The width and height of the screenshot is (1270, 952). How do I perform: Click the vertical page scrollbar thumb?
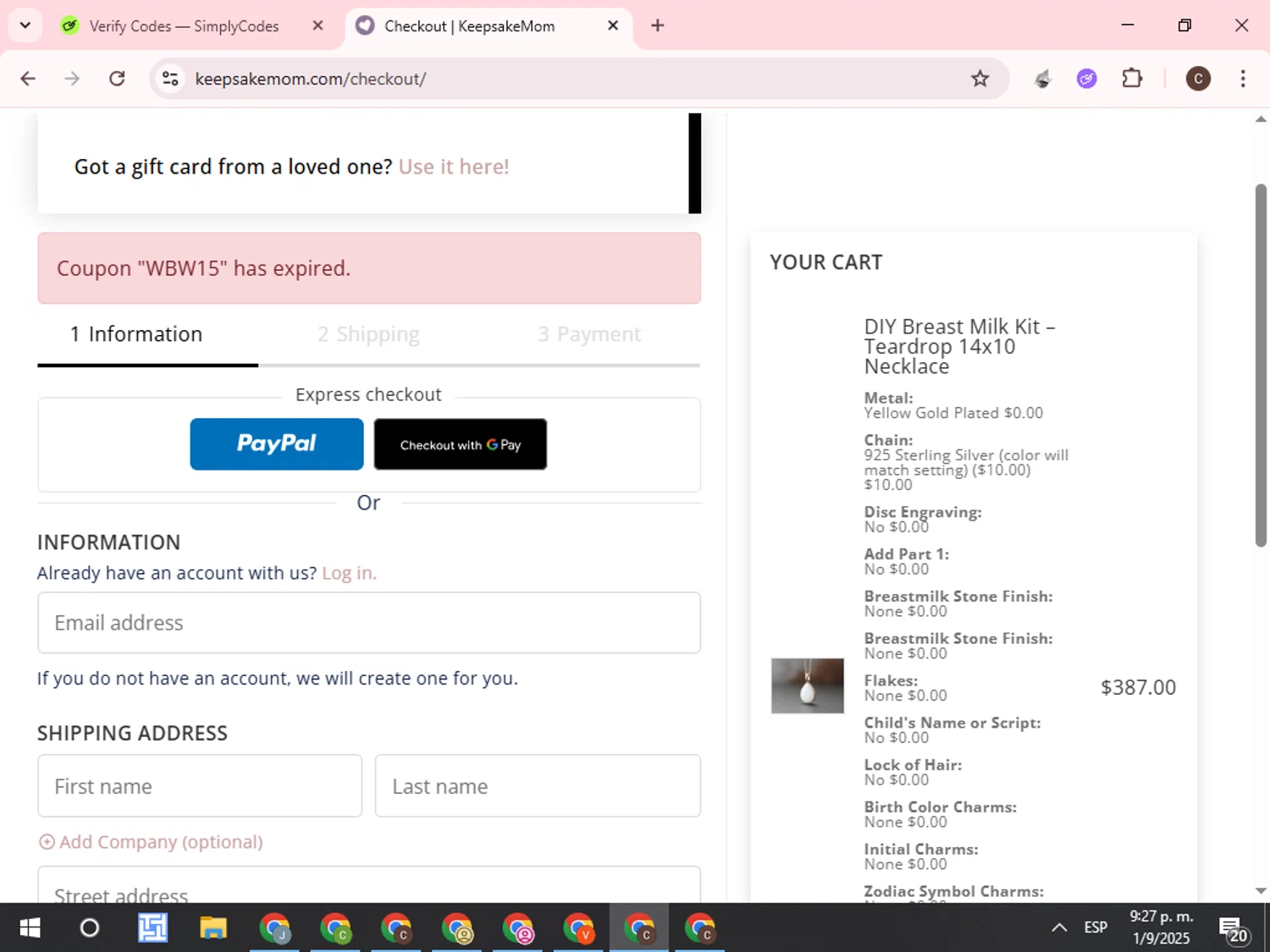click(x=1261, y=366)
